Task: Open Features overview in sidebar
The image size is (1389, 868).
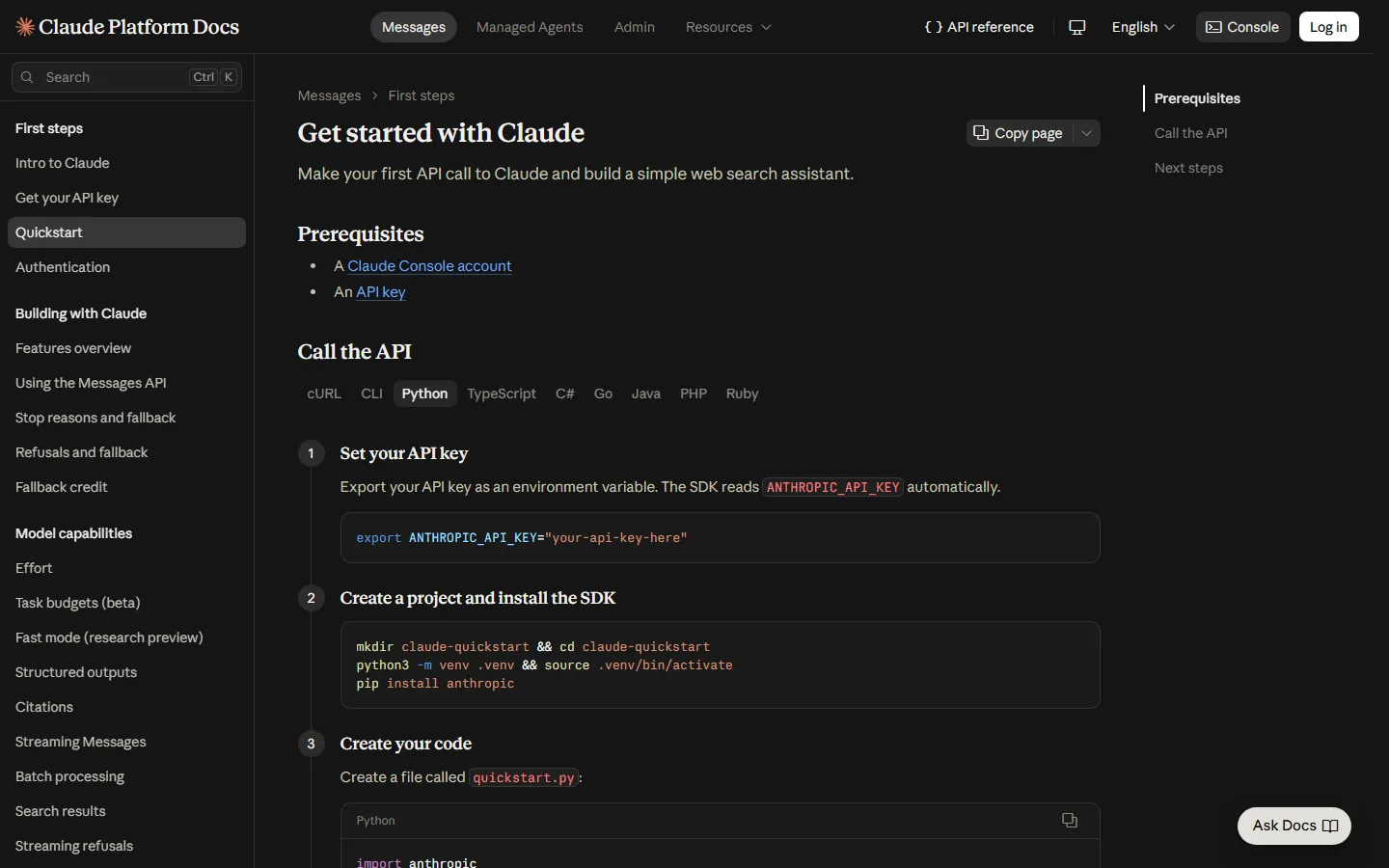Action: point(126,348)
